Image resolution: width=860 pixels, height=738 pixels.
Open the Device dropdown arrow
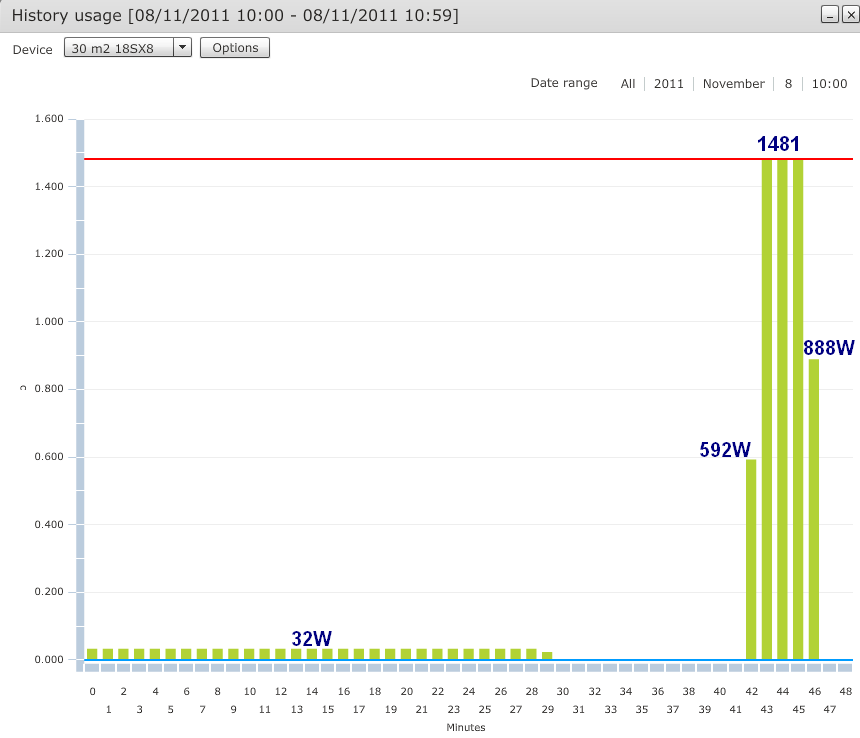tap(182, 48)
